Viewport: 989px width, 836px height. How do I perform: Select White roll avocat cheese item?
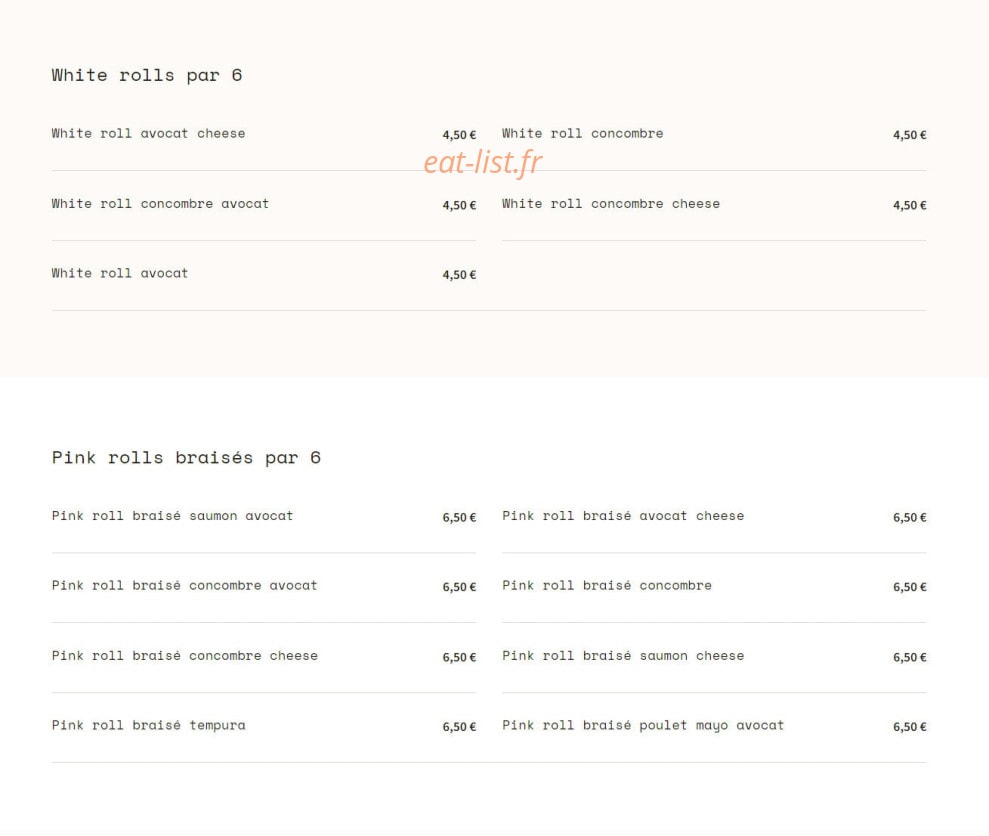[x=148, y=134]
